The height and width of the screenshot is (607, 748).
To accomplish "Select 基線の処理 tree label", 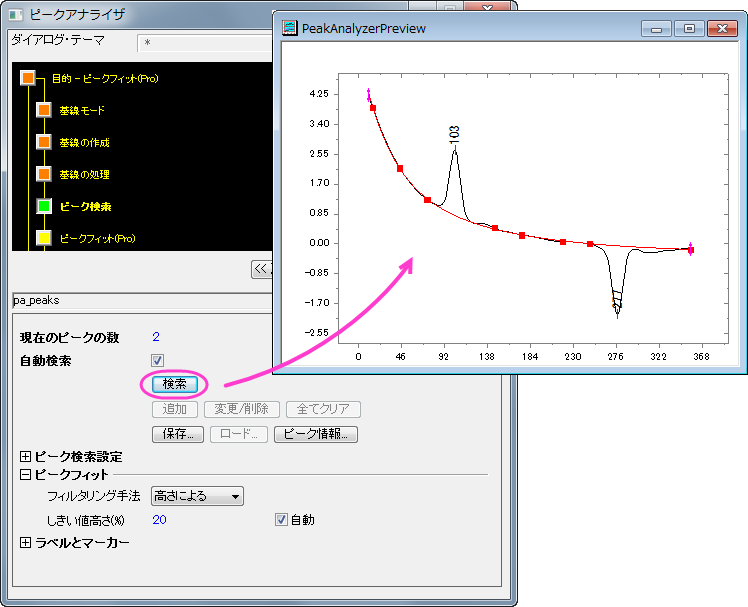I will [x=84, y=175].
